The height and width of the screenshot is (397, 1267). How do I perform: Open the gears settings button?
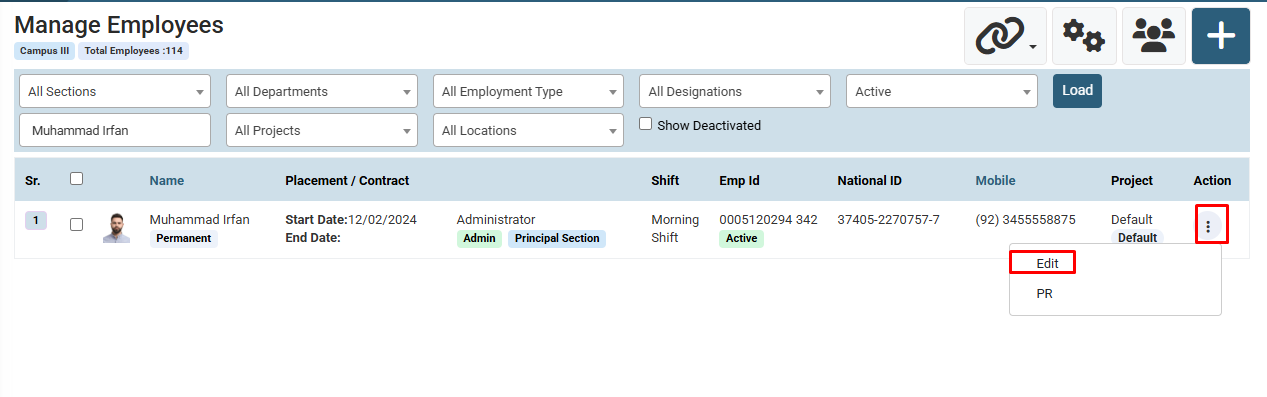[1084, 36]
